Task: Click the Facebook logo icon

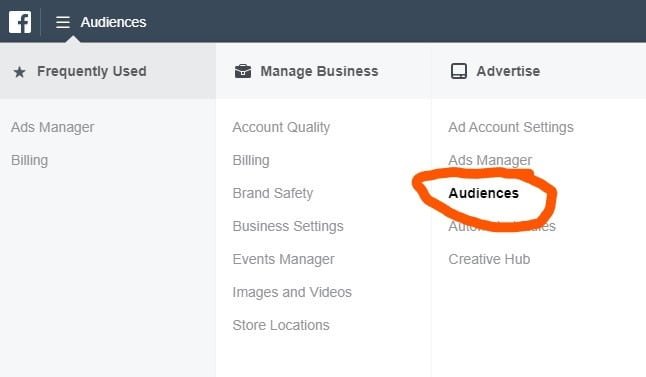Action: coord(20,22)
